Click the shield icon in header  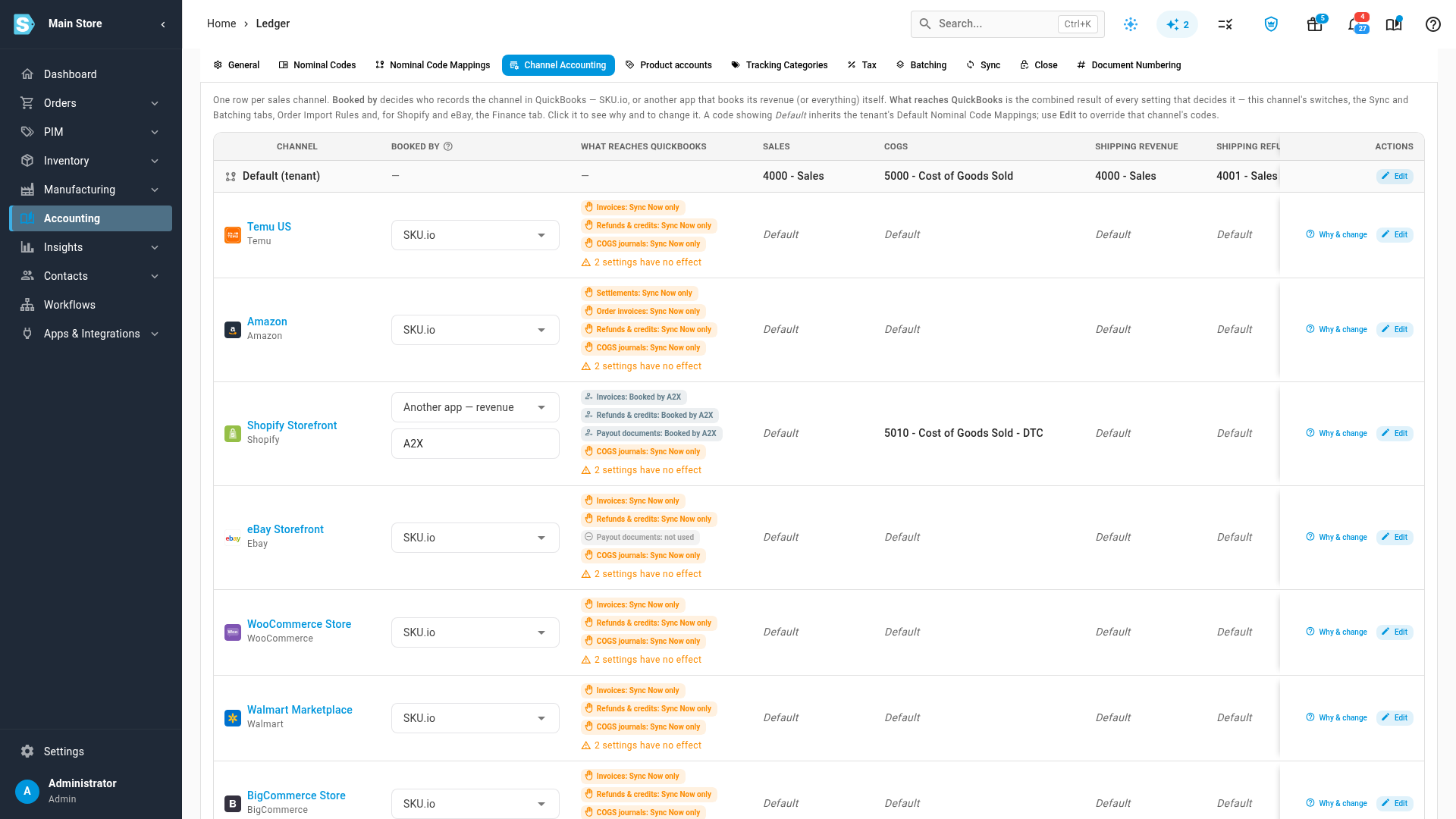tap(1272, 24)
